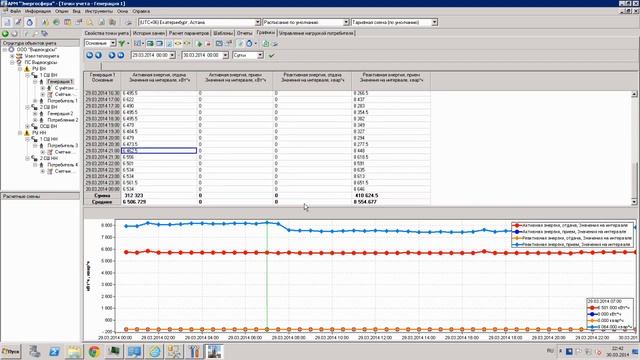
Task: Click the table view icon right of the filter
Action: 138,43
